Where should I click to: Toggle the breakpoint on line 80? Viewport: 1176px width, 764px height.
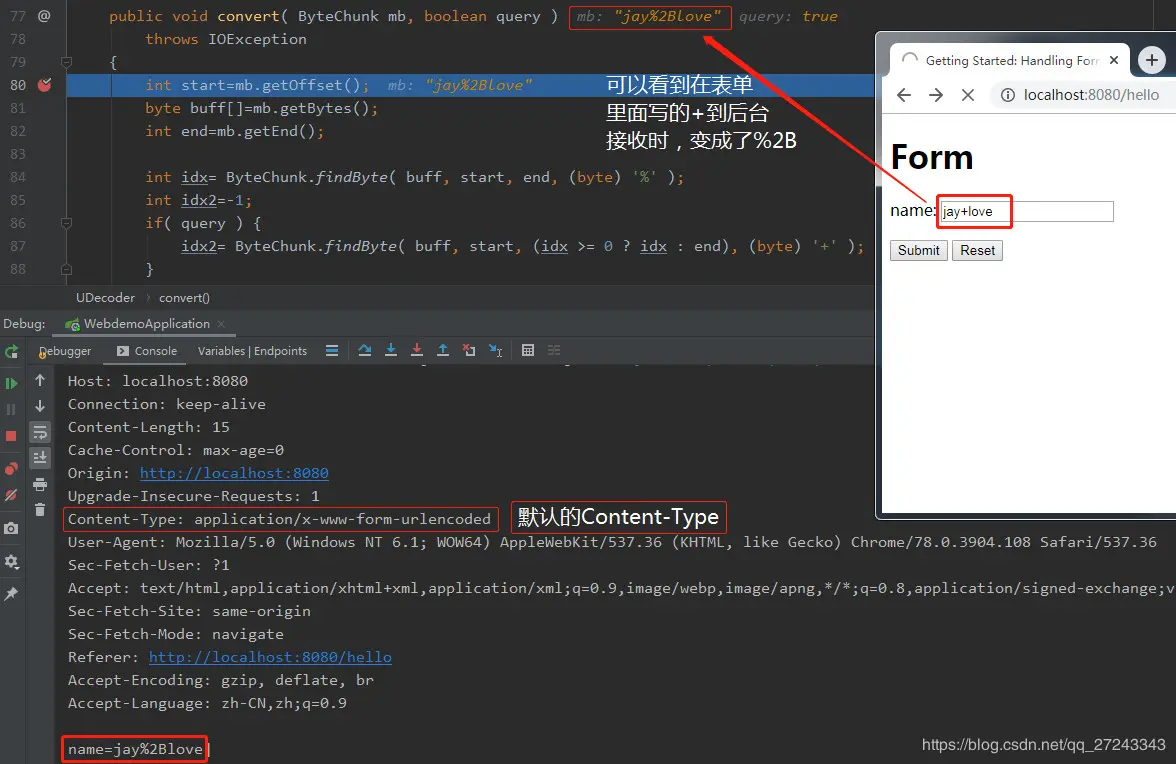coord(45,85)
